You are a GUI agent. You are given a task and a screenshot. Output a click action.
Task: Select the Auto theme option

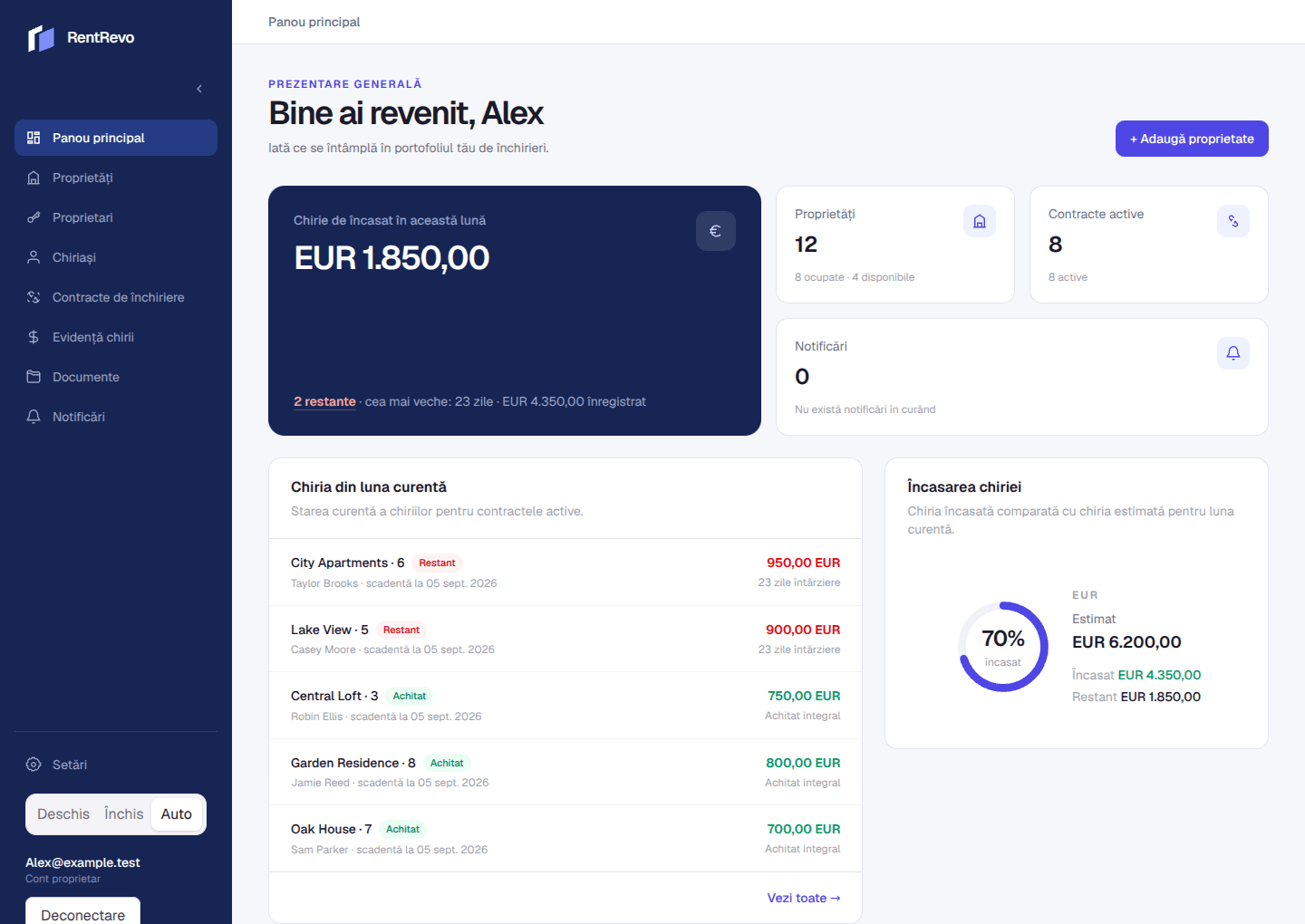(177, 814)
